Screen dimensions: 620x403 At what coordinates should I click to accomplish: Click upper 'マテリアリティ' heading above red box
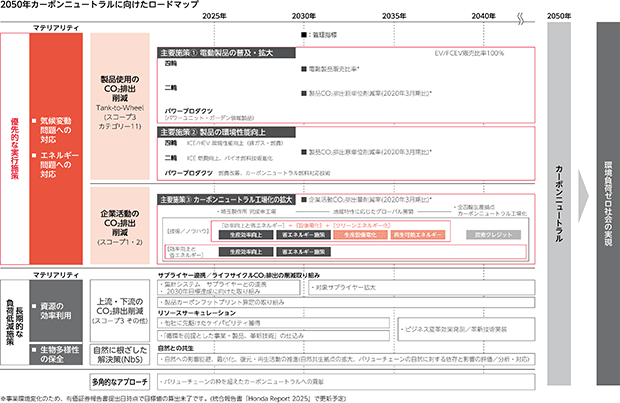[56, 28]
